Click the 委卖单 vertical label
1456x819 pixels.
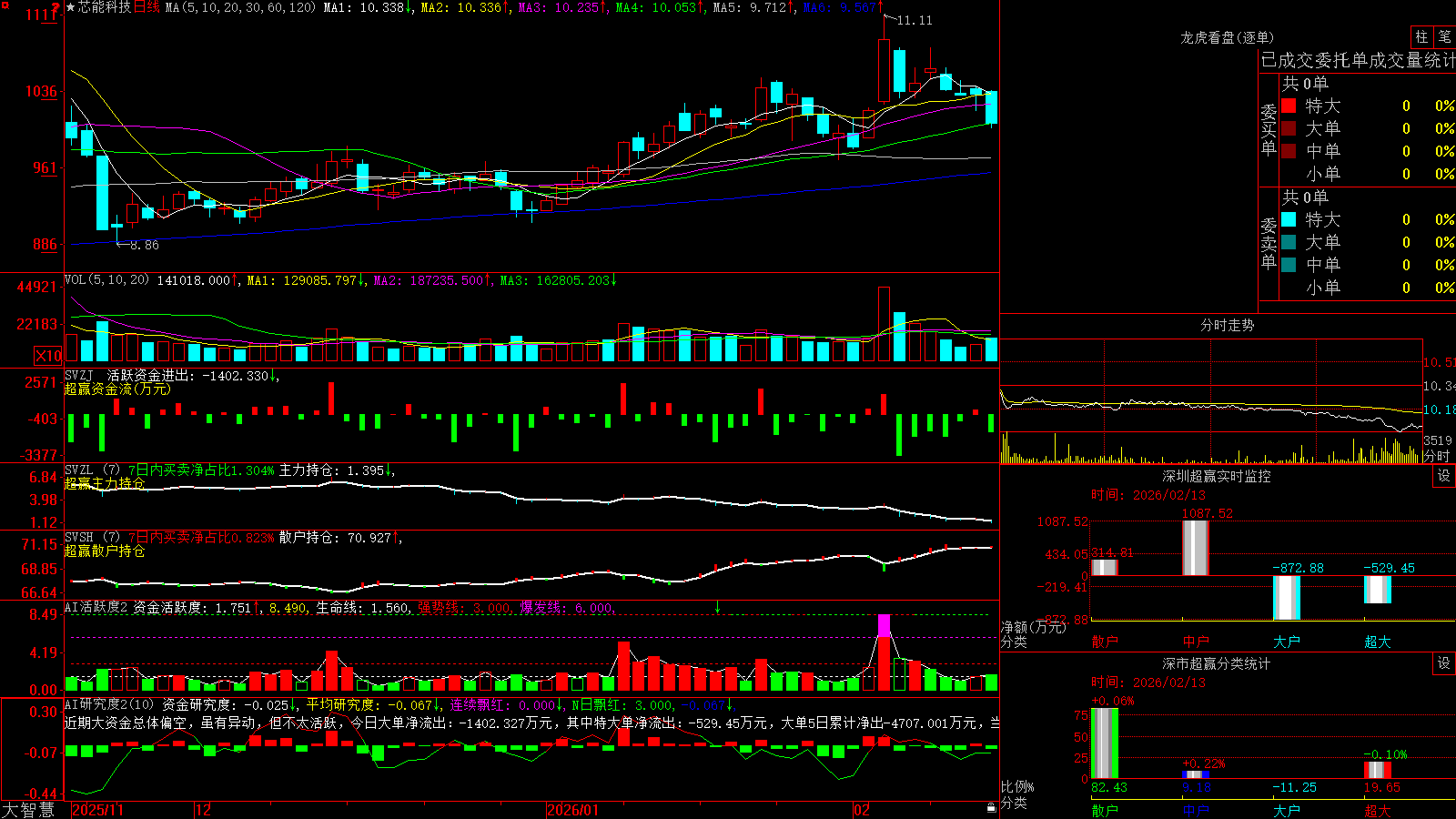click(x=1269, y=243)
